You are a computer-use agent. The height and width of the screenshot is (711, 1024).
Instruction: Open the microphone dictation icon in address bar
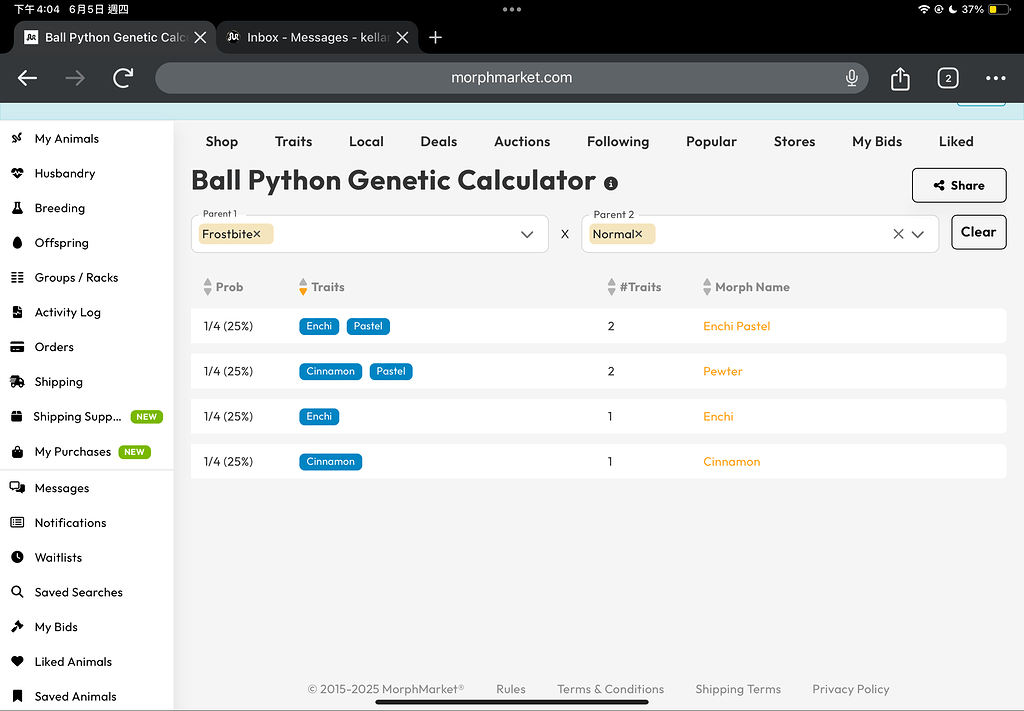click(852, 78)
